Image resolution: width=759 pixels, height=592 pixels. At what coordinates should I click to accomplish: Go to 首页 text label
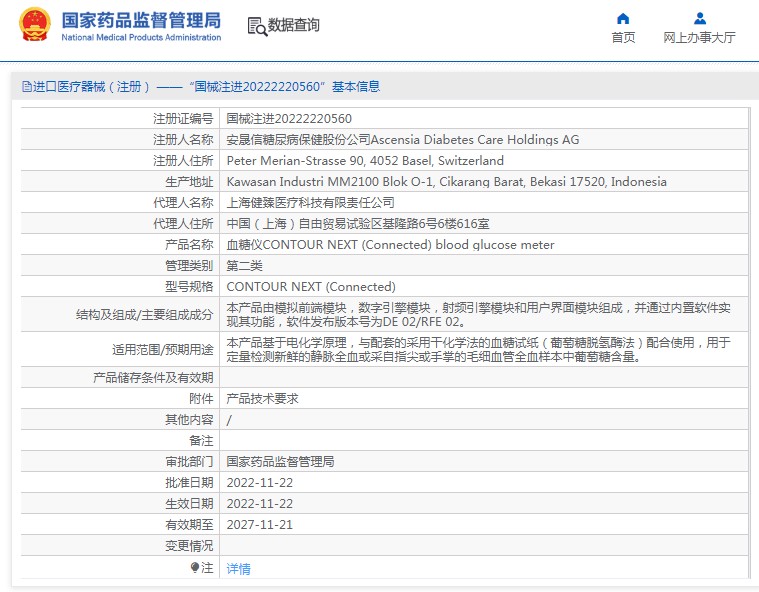point(623,38)
